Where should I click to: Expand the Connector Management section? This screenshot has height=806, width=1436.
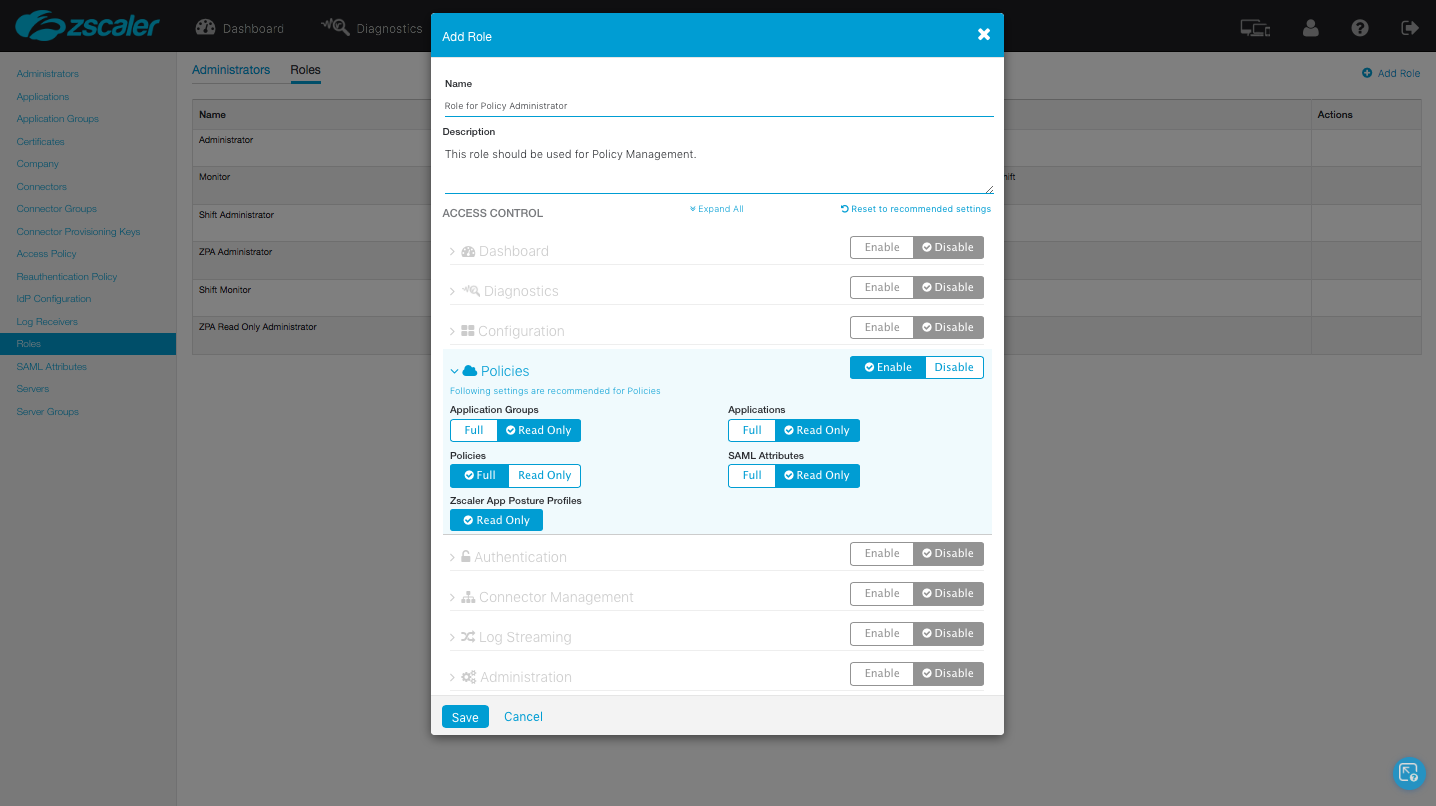[453, 597]
